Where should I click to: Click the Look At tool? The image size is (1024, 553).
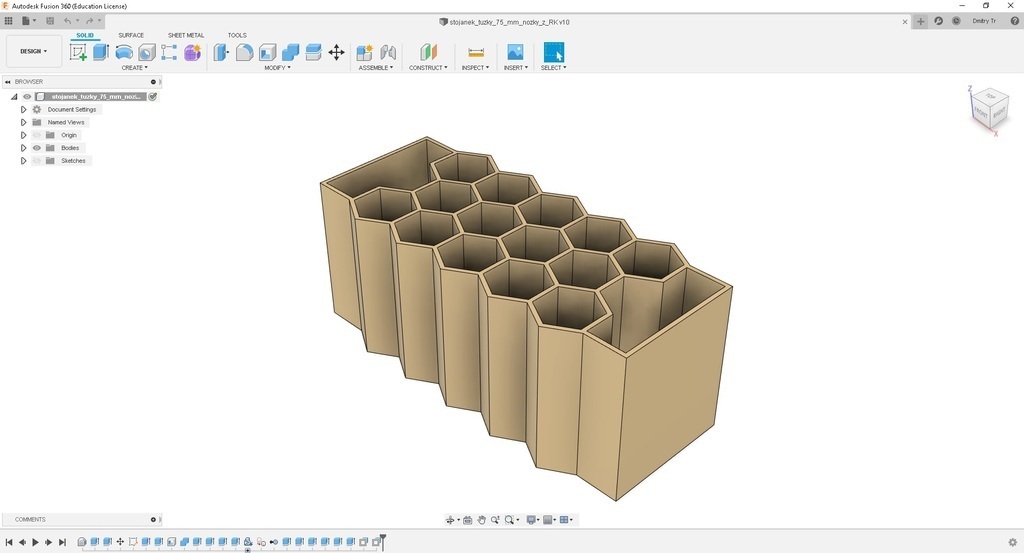[468, 520]
